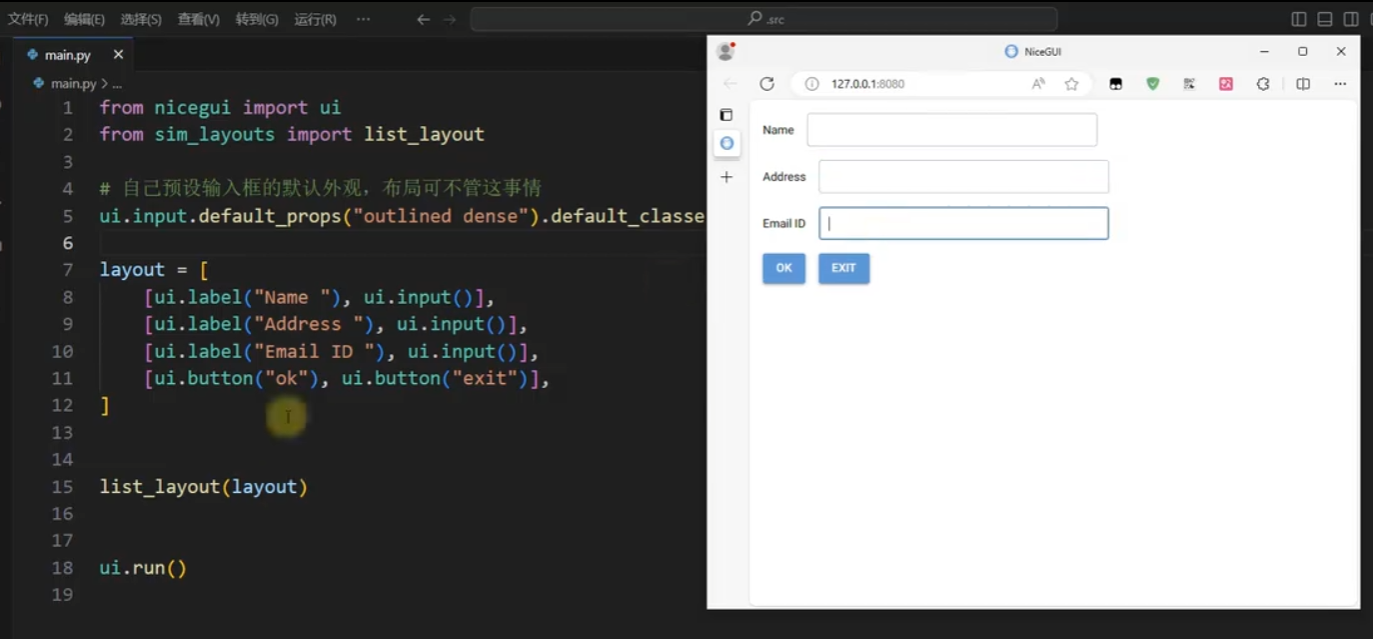
Task: View site information icon in address bar
Action: click(x=812, y=84)
